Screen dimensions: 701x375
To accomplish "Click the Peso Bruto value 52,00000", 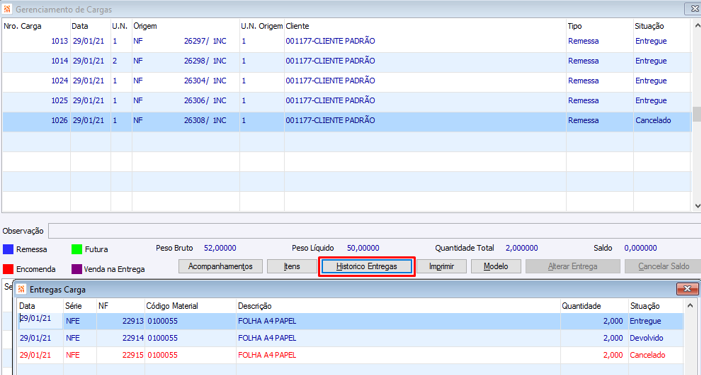I will 220,248.
